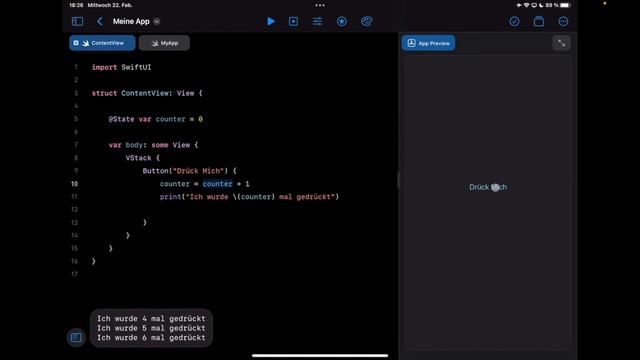Open the settings sliders icon
The height and width of the screenshot is (360, 640).
[318, 21]
